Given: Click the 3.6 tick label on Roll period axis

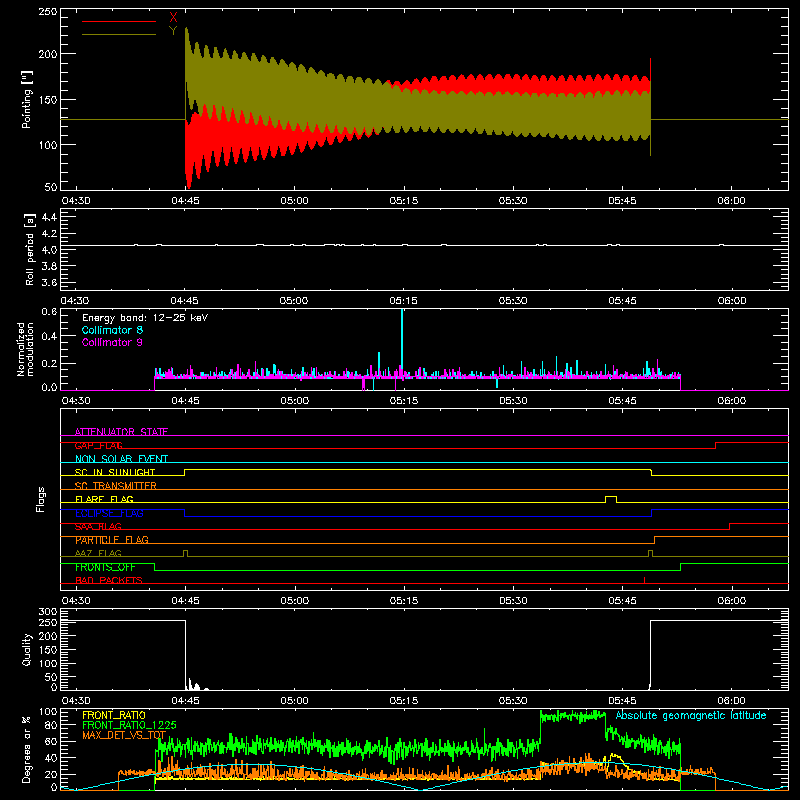Looking at the screenshot, I should [x=49, y=282].
